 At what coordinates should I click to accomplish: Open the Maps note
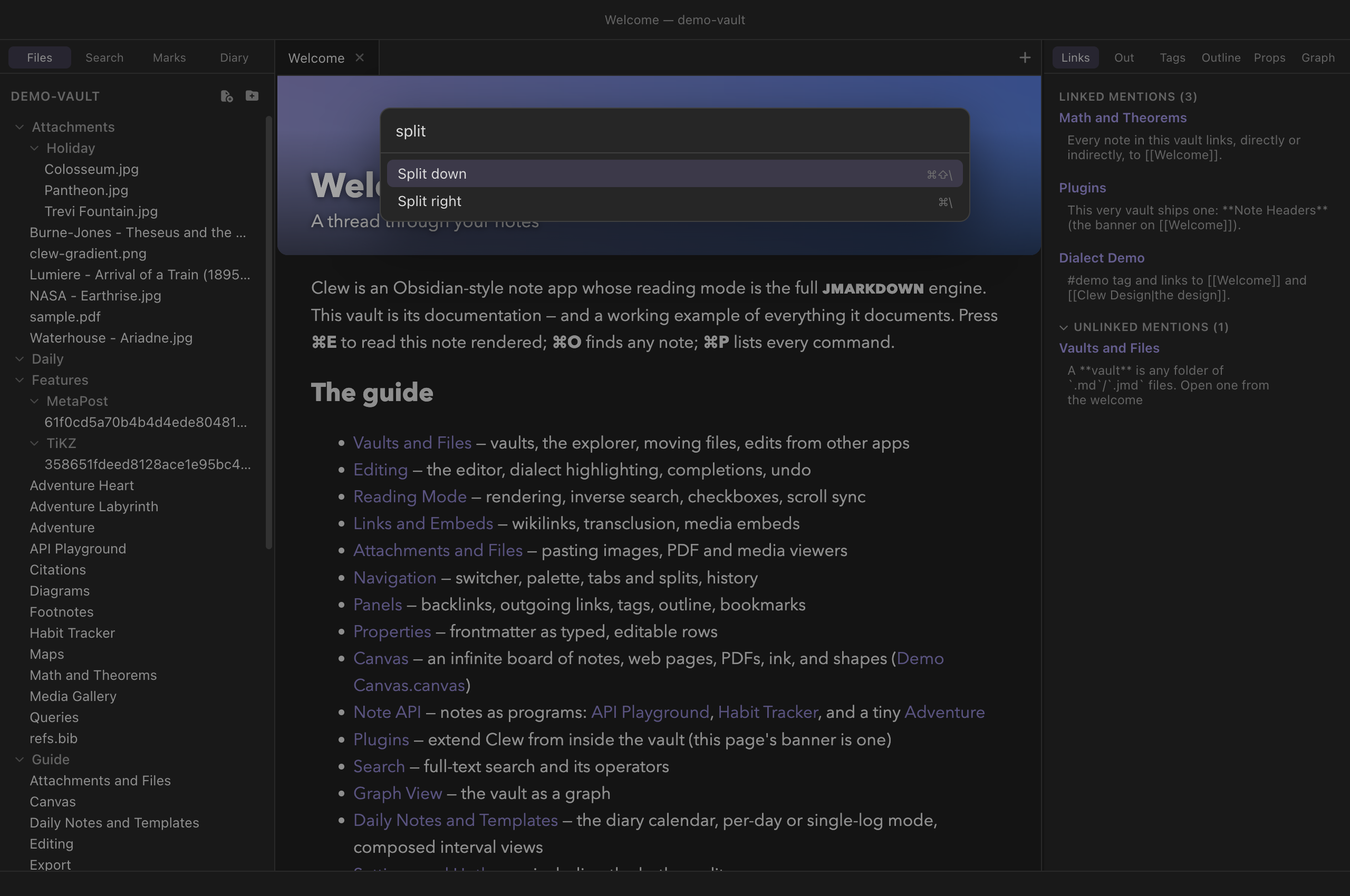47,654
